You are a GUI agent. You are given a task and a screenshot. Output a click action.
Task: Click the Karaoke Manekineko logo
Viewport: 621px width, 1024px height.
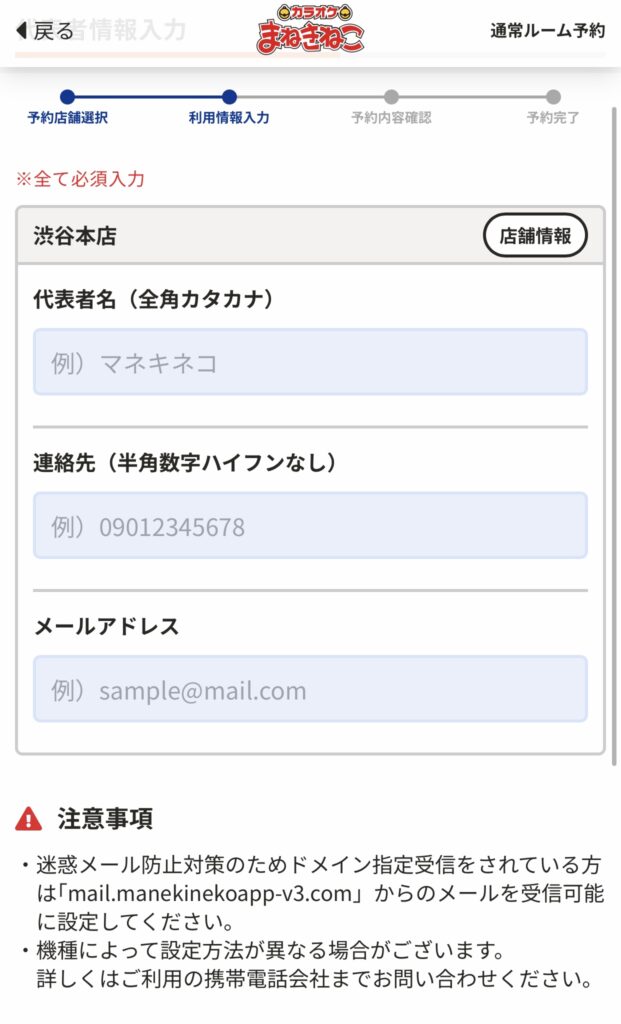point(310,29)
